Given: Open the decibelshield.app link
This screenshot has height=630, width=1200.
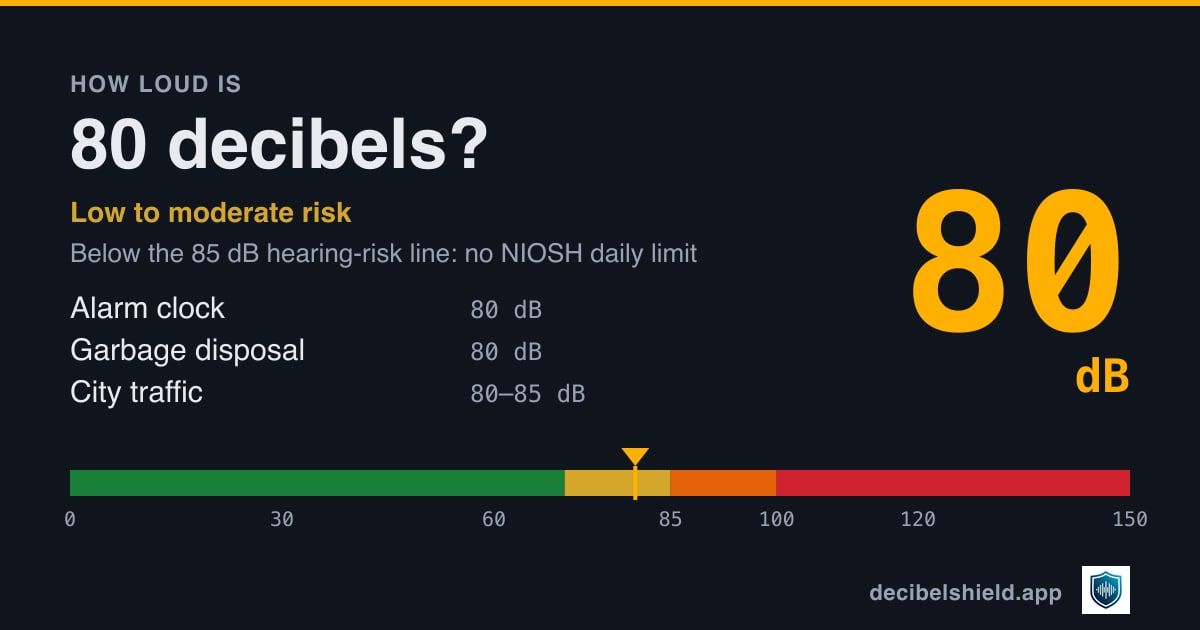Looking at the screenshot, I should click(965, 593).
